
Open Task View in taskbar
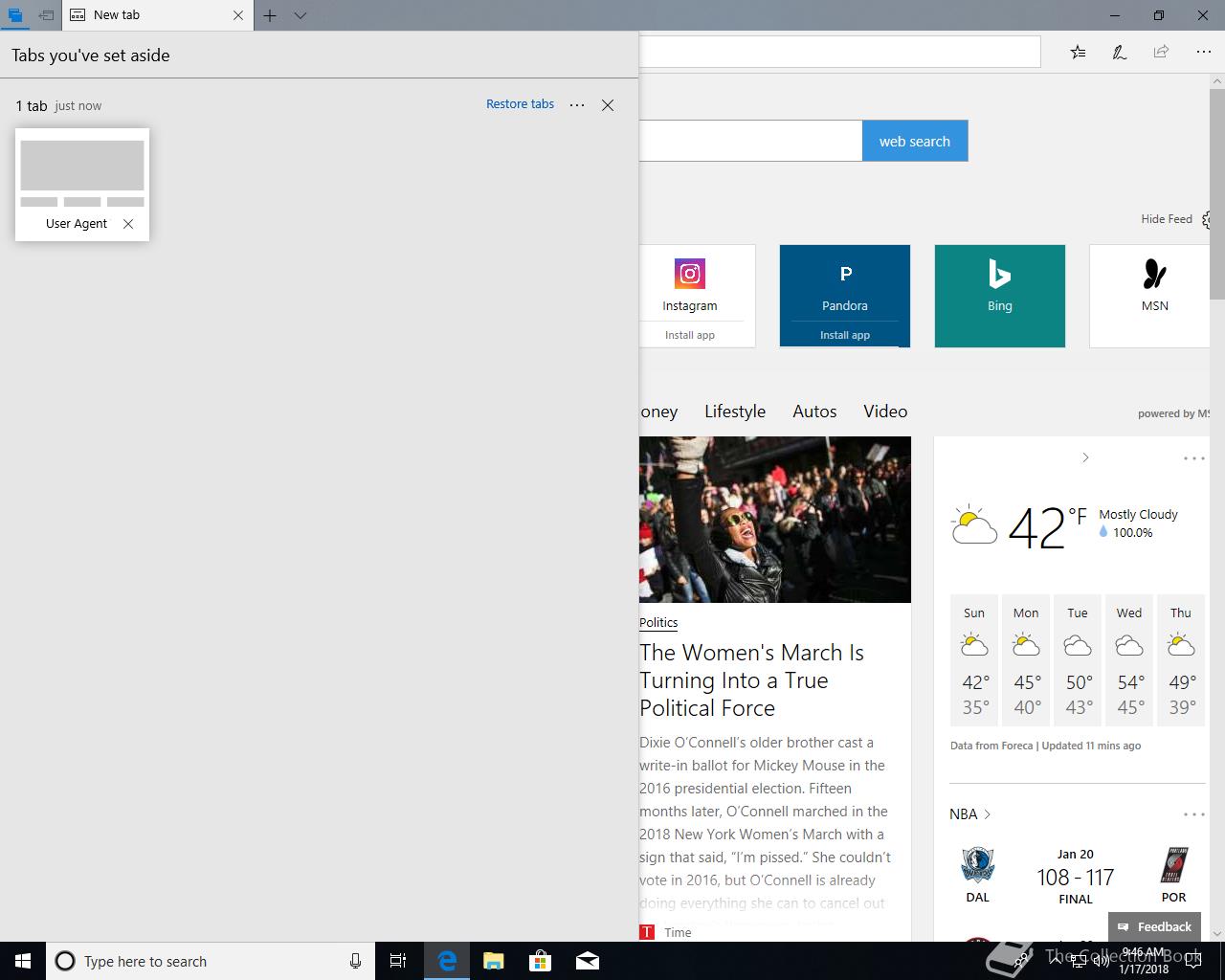(398, 961)
